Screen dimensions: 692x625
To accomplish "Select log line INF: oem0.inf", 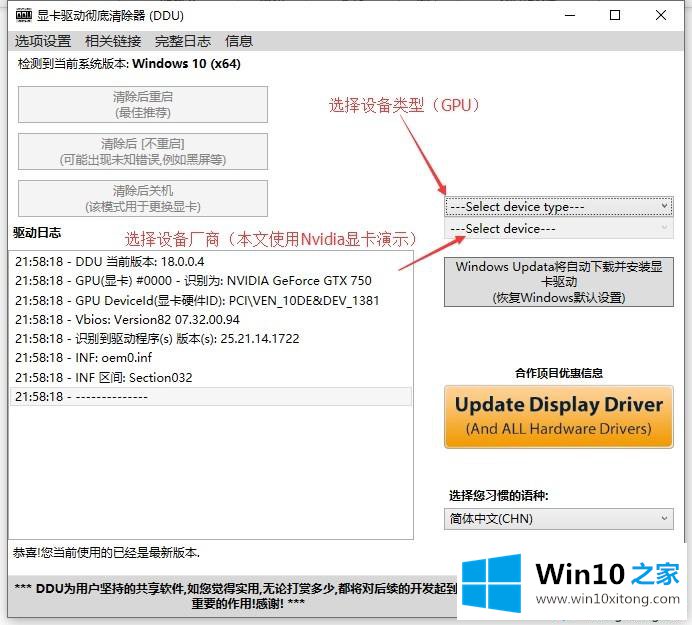I will point(211,358).
